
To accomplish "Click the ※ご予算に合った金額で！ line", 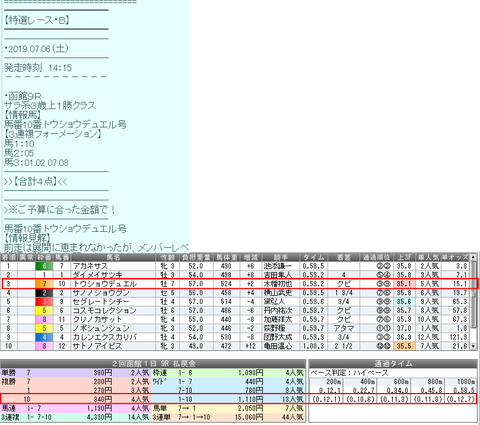I will point(59,210).
